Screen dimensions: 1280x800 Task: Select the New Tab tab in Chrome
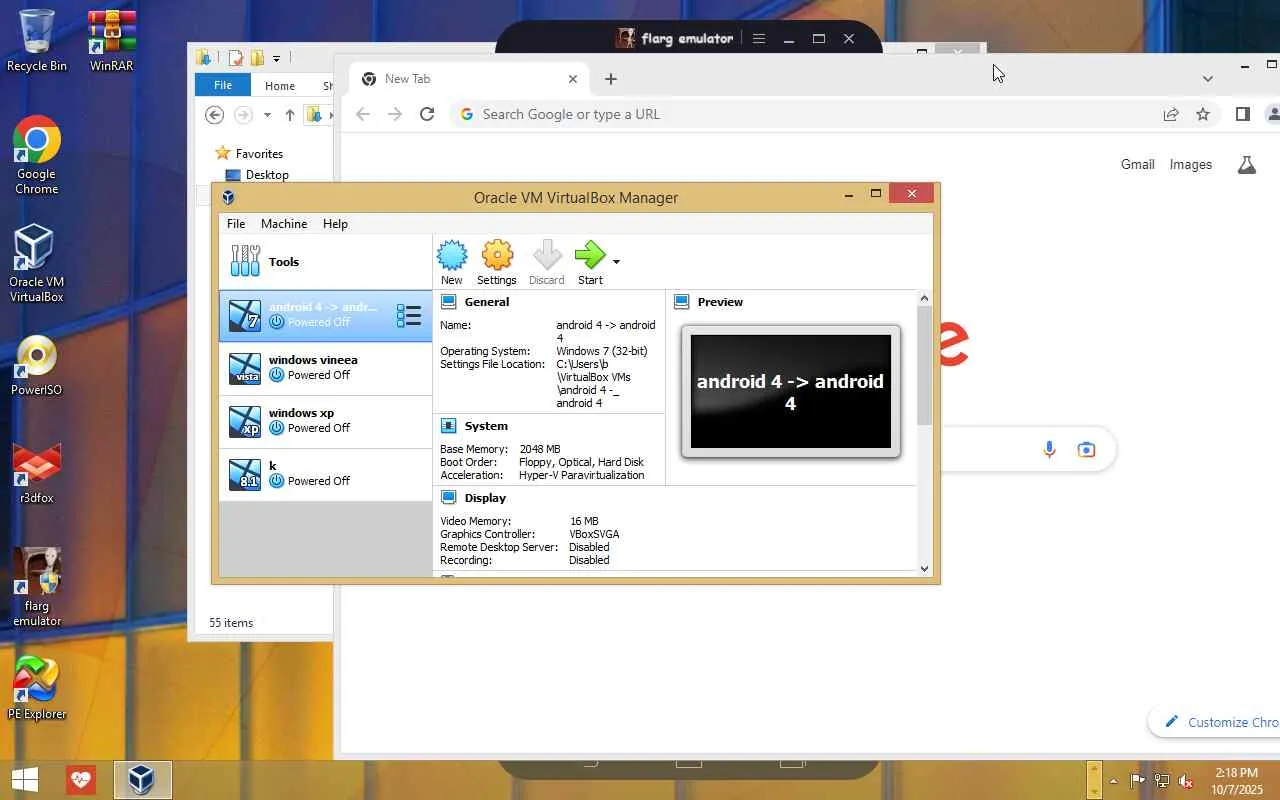(468, 79)
